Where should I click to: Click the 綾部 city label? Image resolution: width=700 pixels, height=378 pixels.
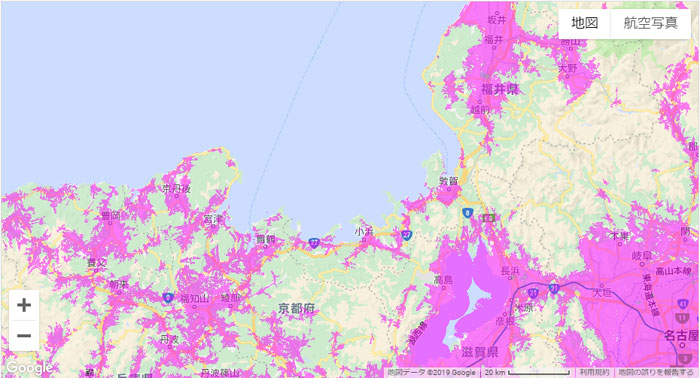(231, 299)
